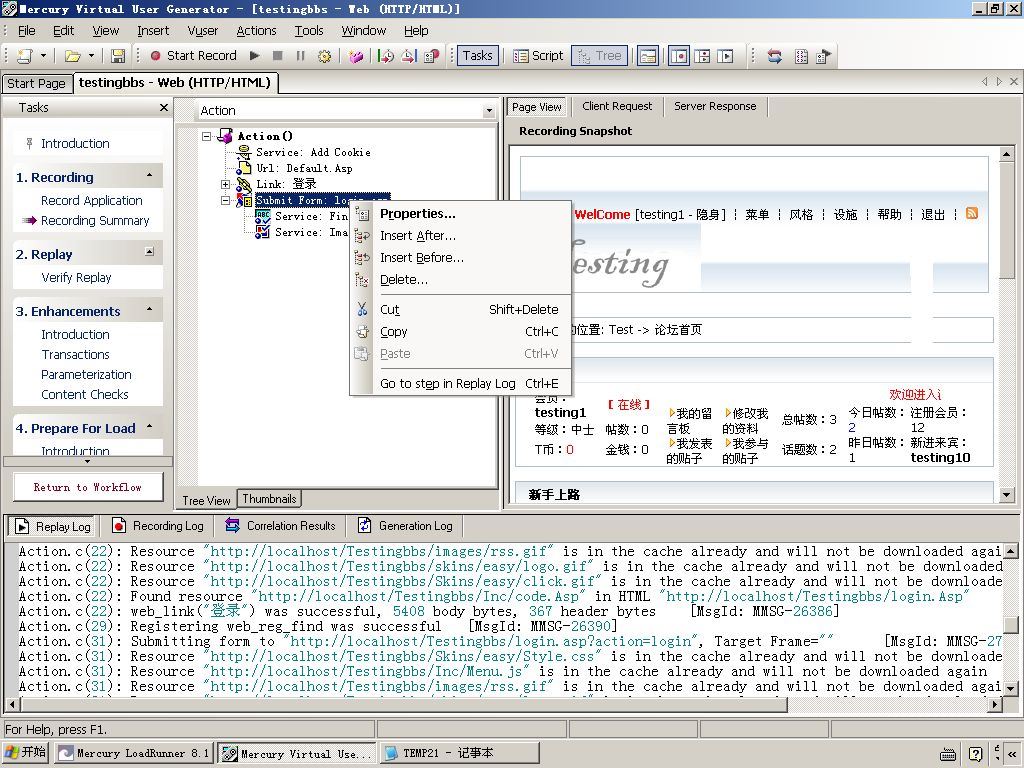Collapse the Action() tree node
The width and height of the screenshot is (1024, 768).
tap(207, 136)
